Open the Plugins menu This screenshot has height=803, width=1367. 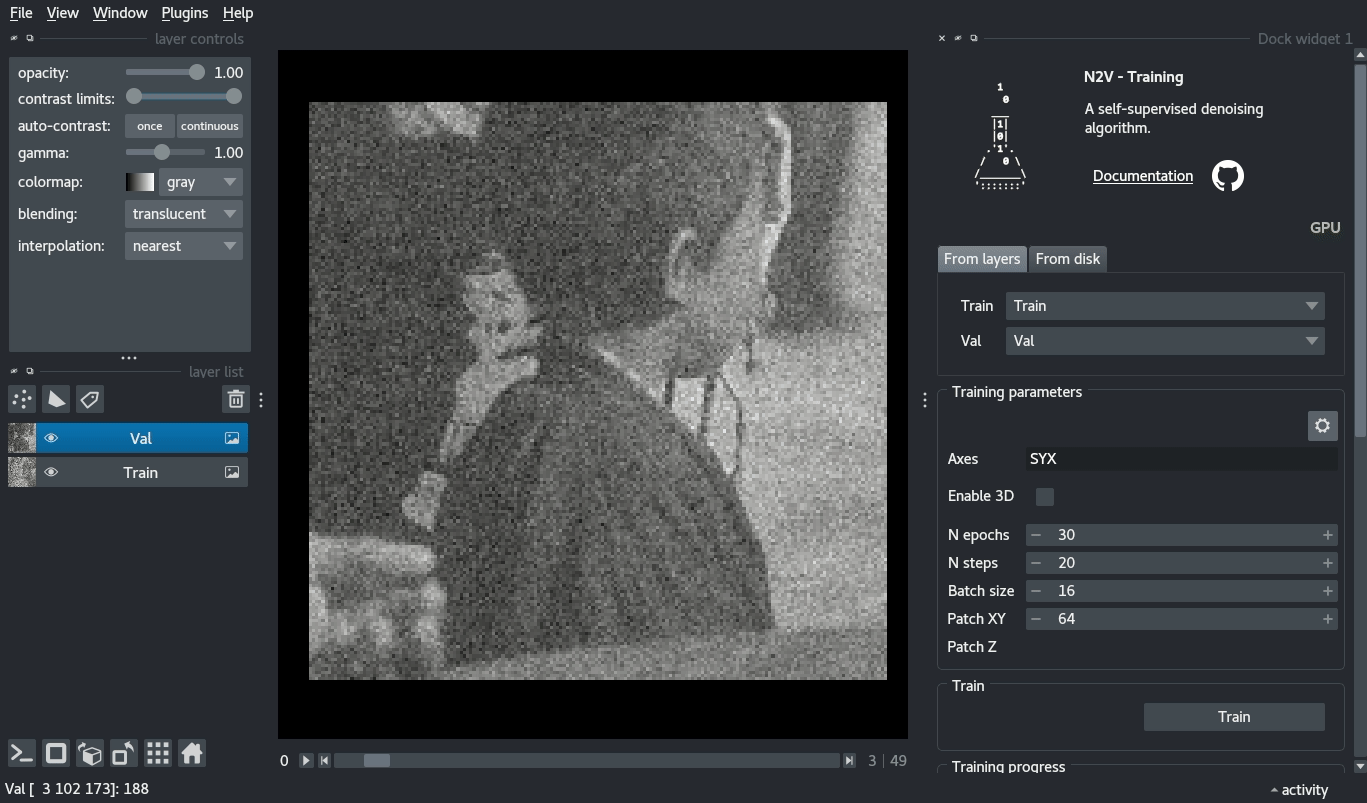(x=184, y=13)
